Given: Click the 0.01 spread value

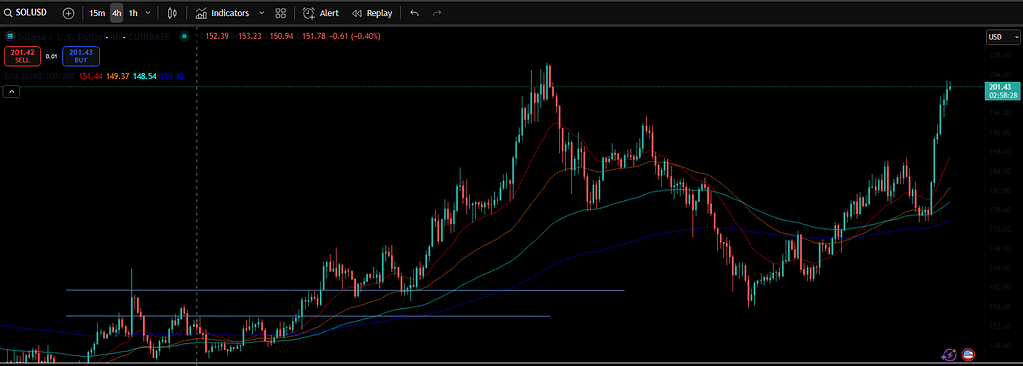Looking at the screenshot, I should 52,57.
